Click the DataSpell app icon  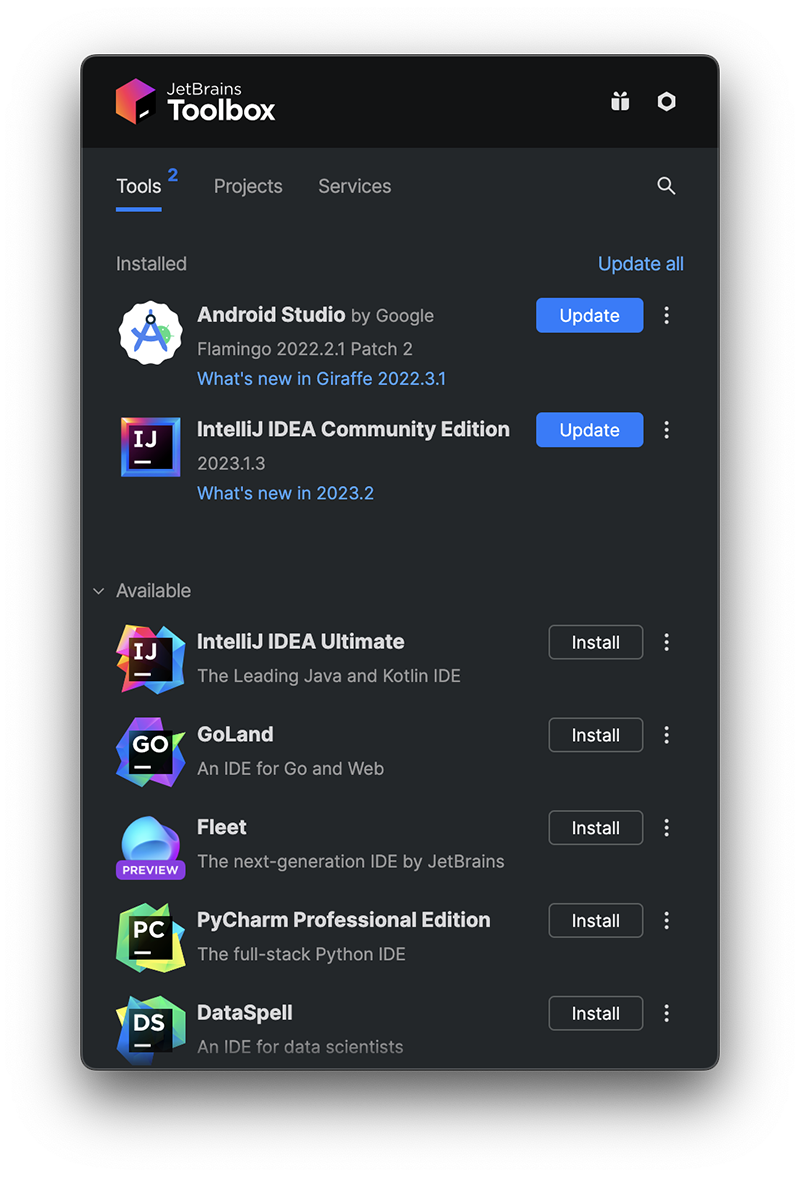coord(150,1028)
